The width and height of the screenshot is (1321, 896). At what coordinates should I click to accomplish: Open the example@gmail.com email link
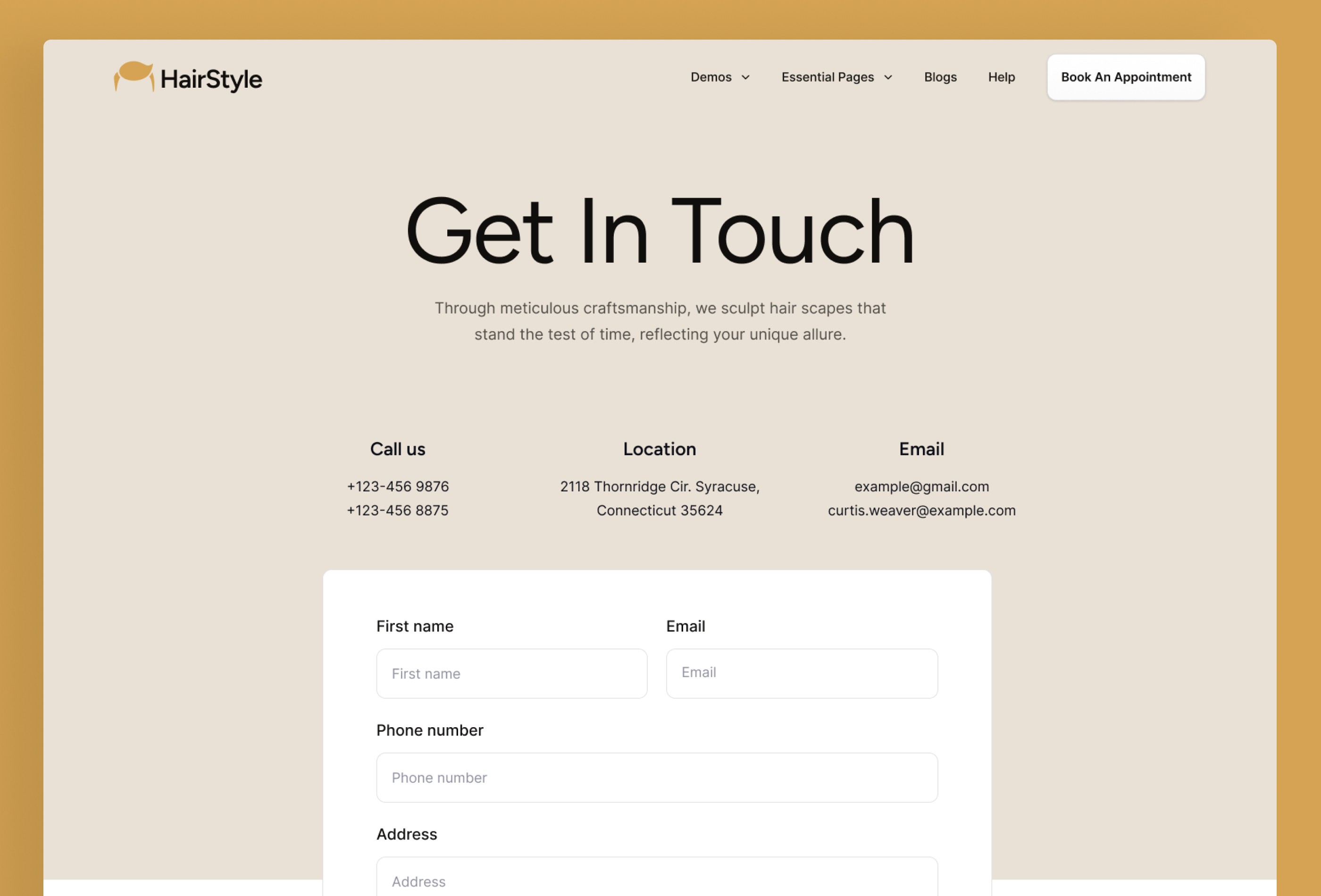(922, 487)
